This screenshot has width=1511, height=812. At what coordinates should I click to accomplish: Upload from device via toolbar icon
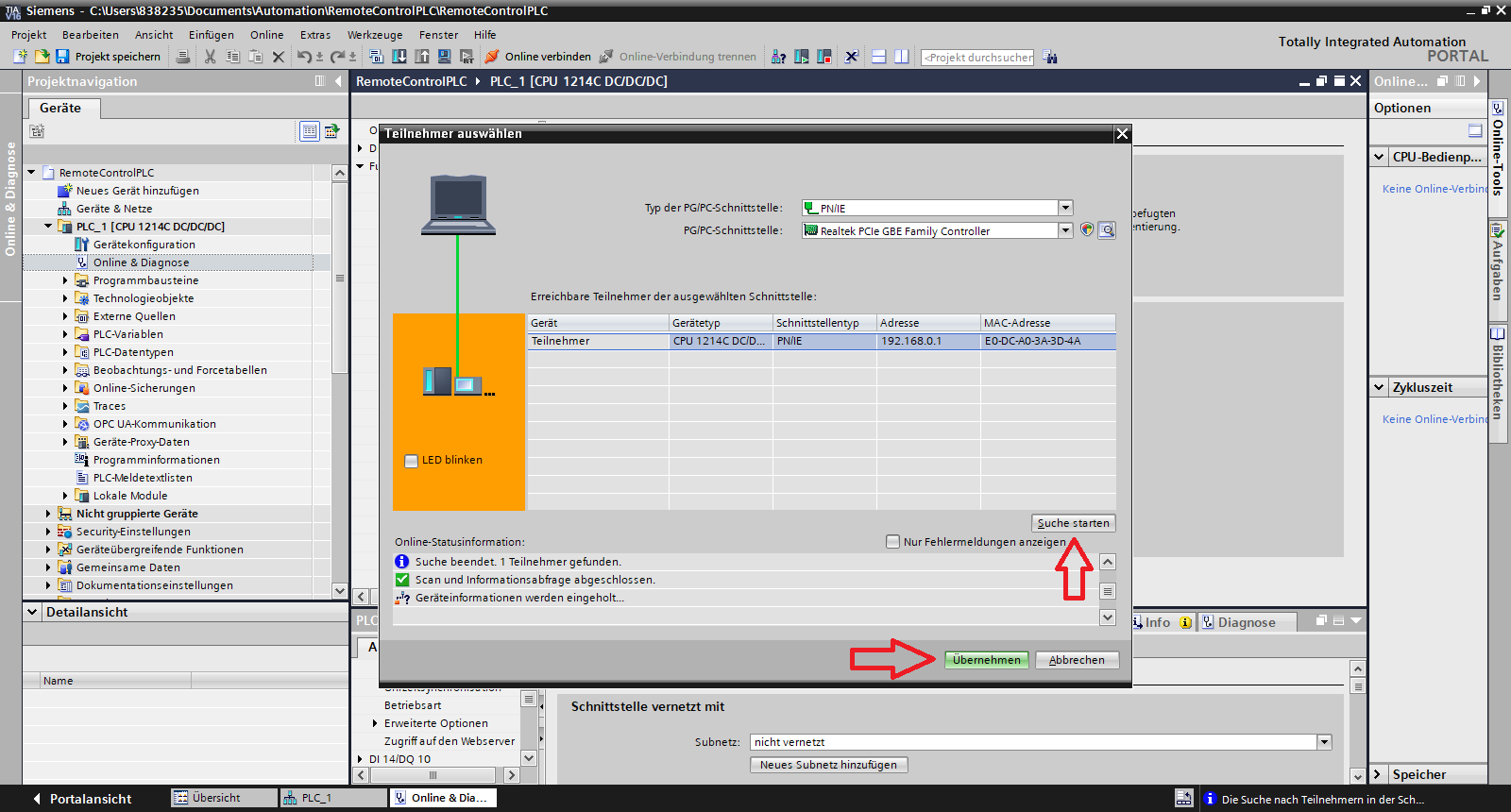click(x=422, y=57)
